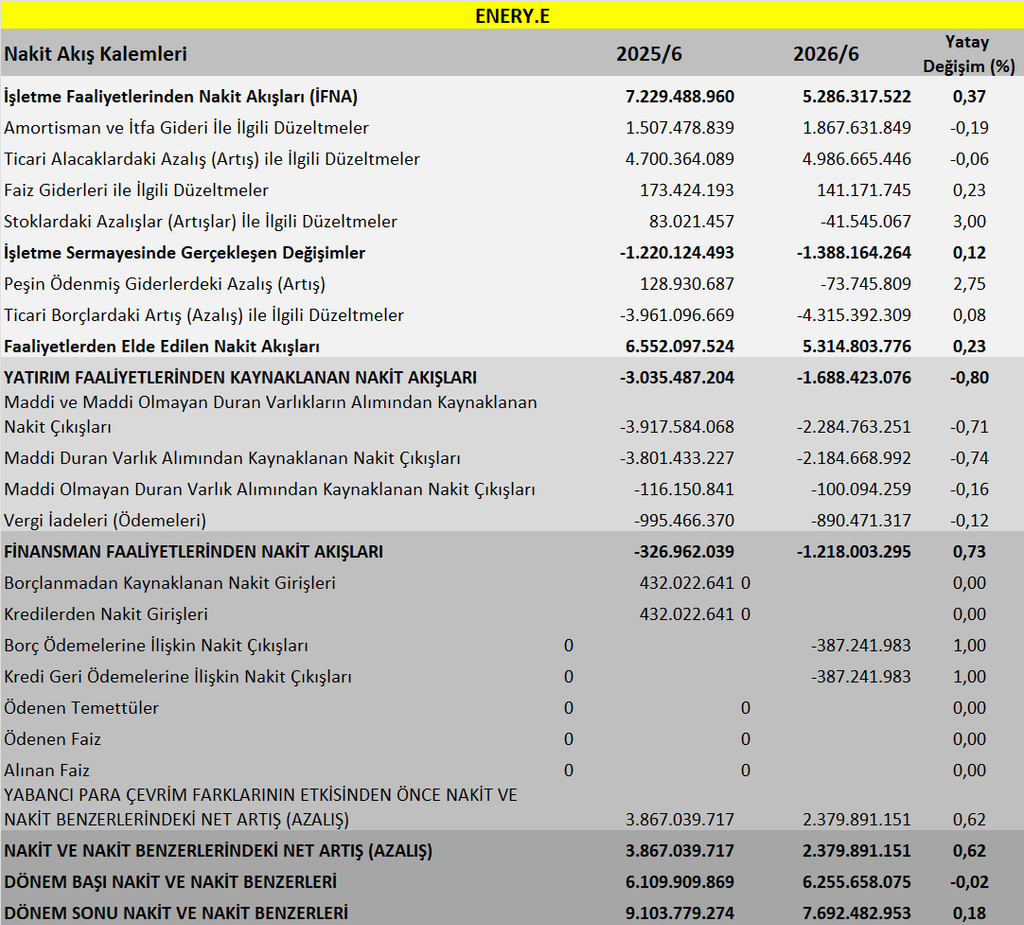
Task: Click the 'Ödenen Faiz' row label
Action: [x=52, y=740]
